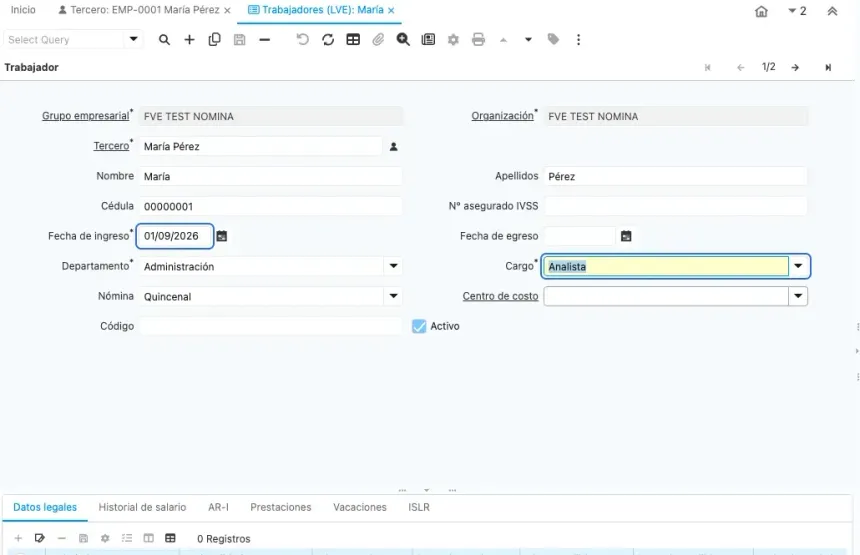
Task: Refresh the record data
Action: point(328,39)
